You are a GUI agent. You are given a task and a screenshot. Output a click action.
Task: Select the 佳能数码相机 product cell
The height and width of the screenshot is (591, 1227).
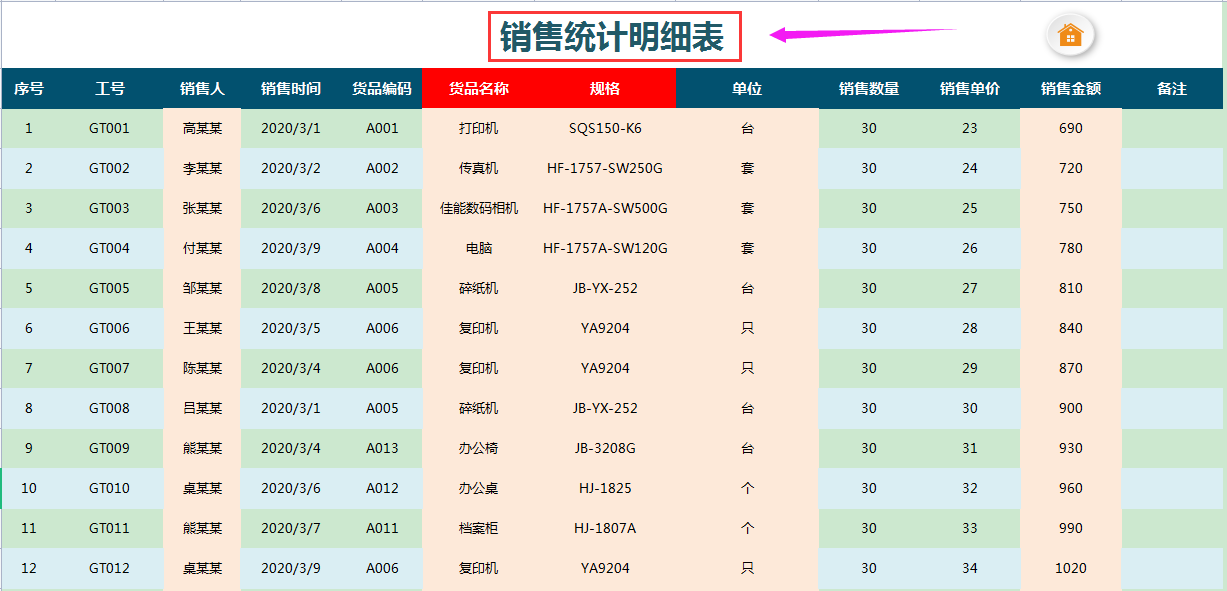click(x=479, y=208)
